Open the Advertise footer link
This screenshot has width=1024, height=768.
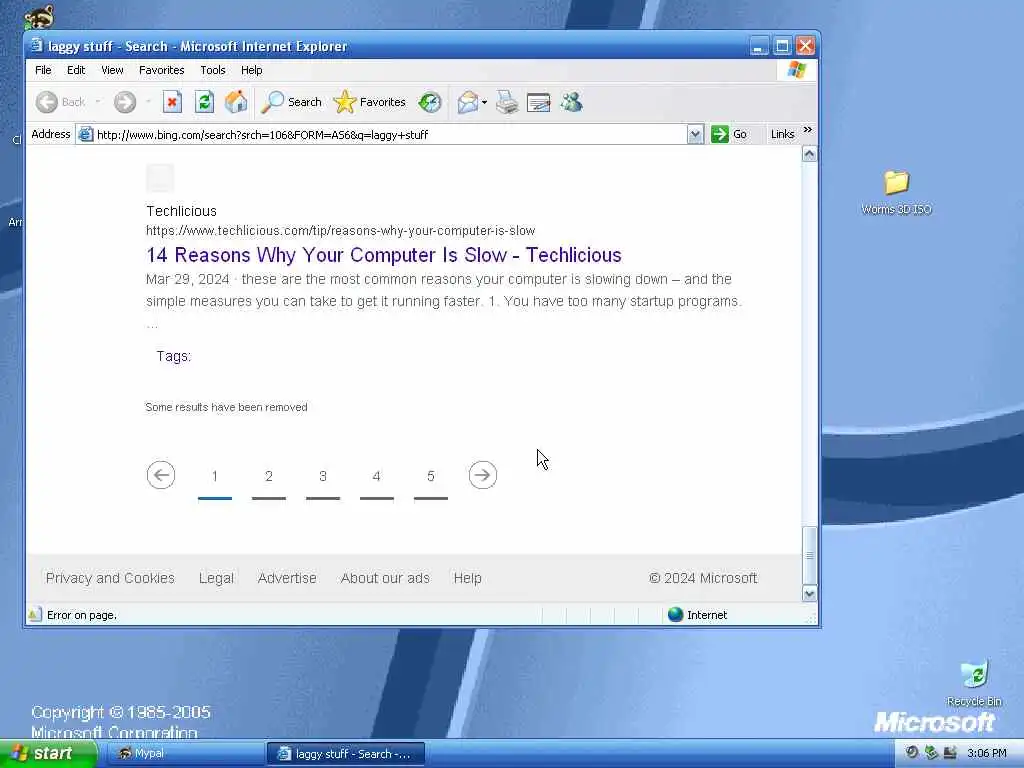coord(287,578)
